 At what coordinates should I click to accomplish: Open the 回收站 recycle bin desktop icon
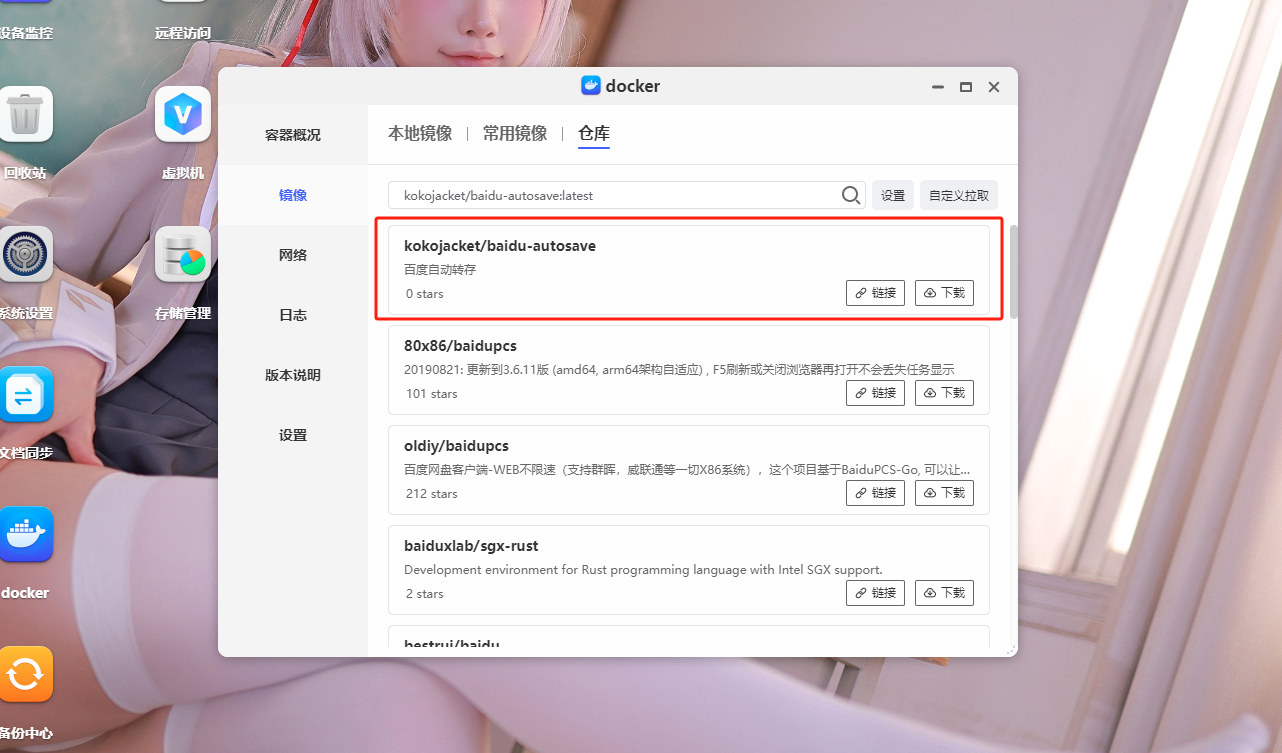coord(25,114)
